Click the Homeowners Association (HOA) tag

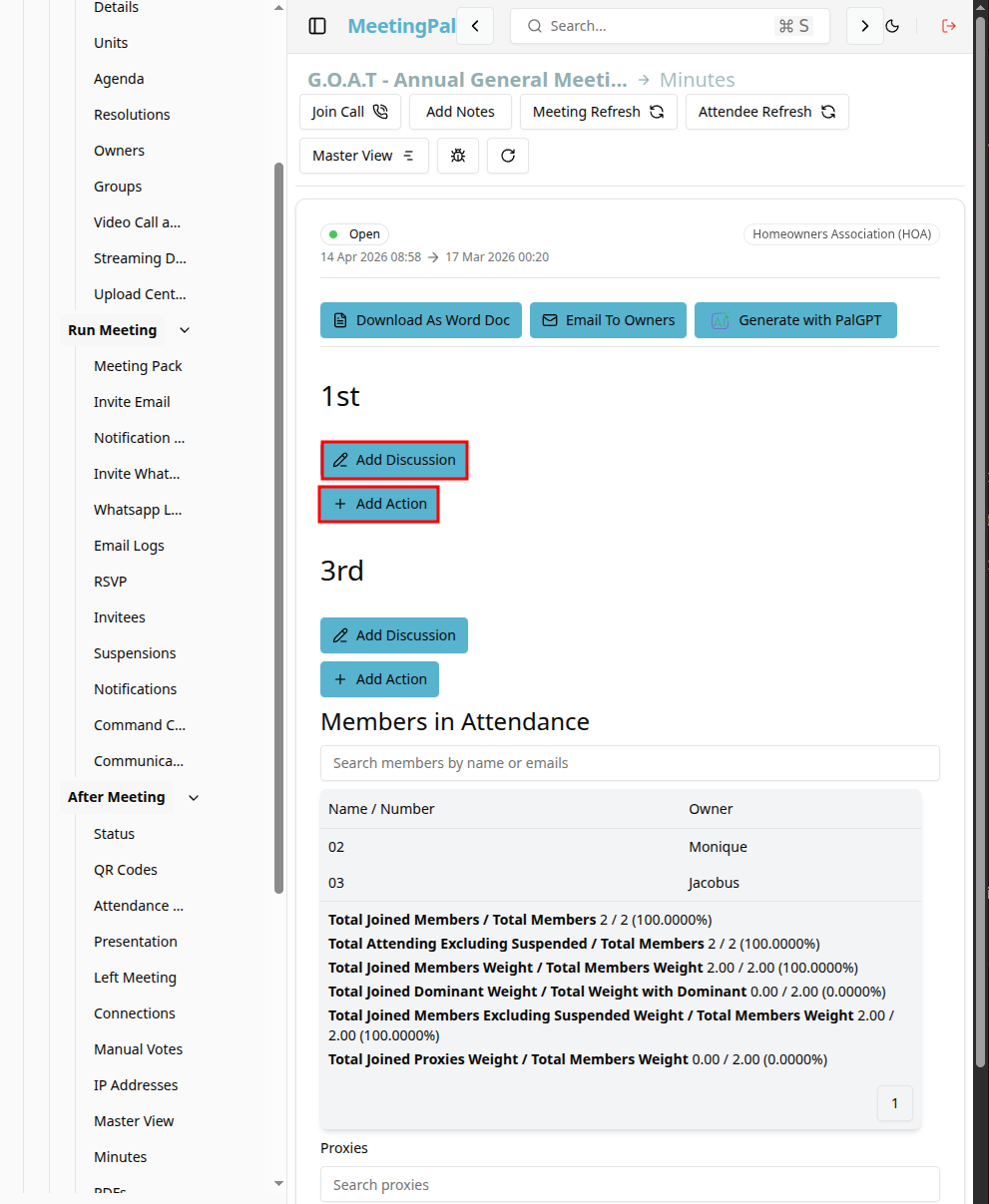click(841, 234)
